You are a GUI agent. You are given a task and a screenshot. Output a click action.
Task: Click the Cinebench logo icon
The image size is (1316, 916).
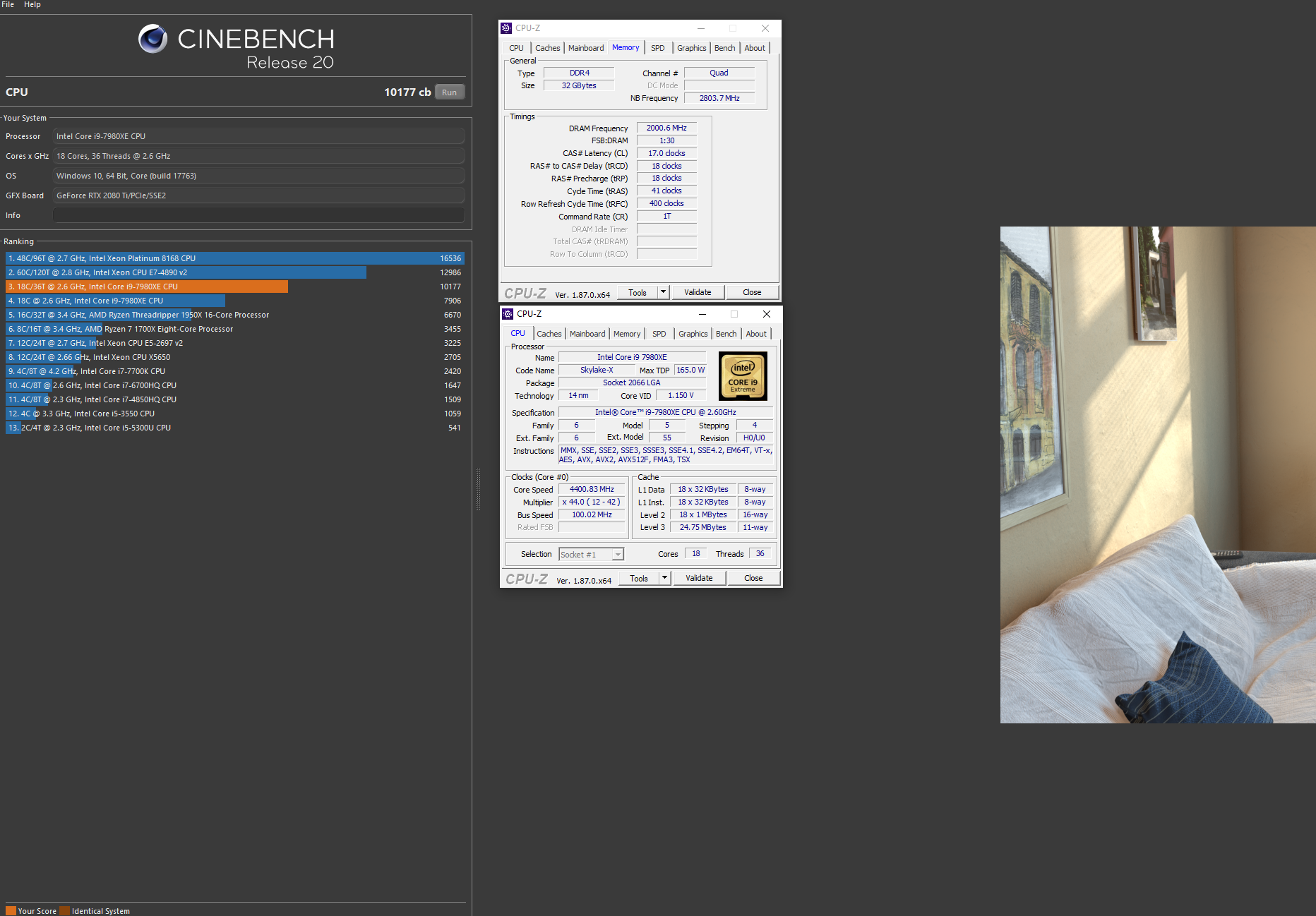tap(153, 39)
